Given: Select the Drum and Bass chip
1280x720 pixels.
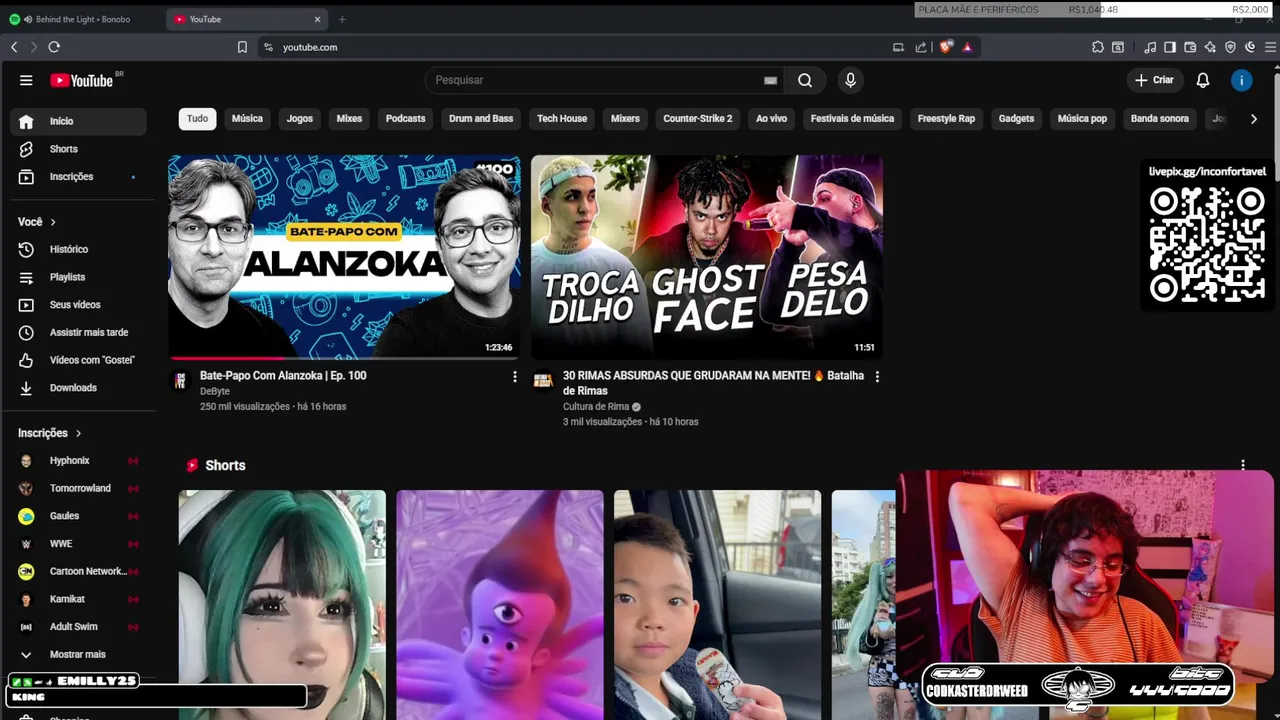Looking at the screenshot, I should click(481, 119).
